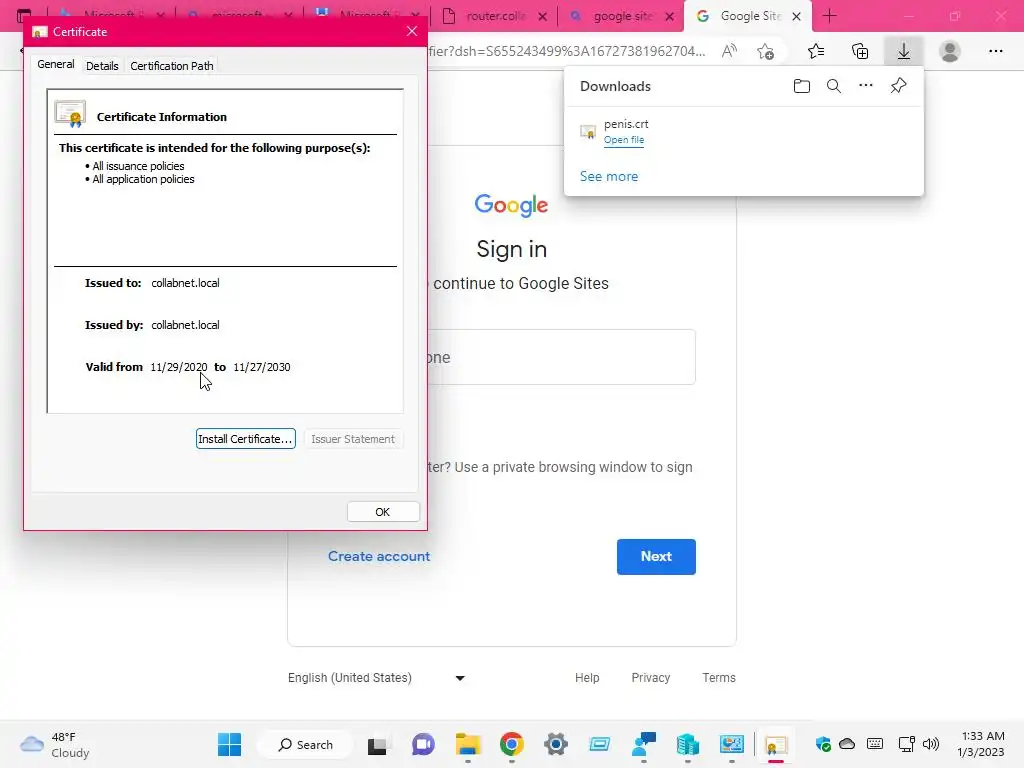Click the certificate file icon in Downloads
Screen dimensions: 1024x768
click(588, 132)
